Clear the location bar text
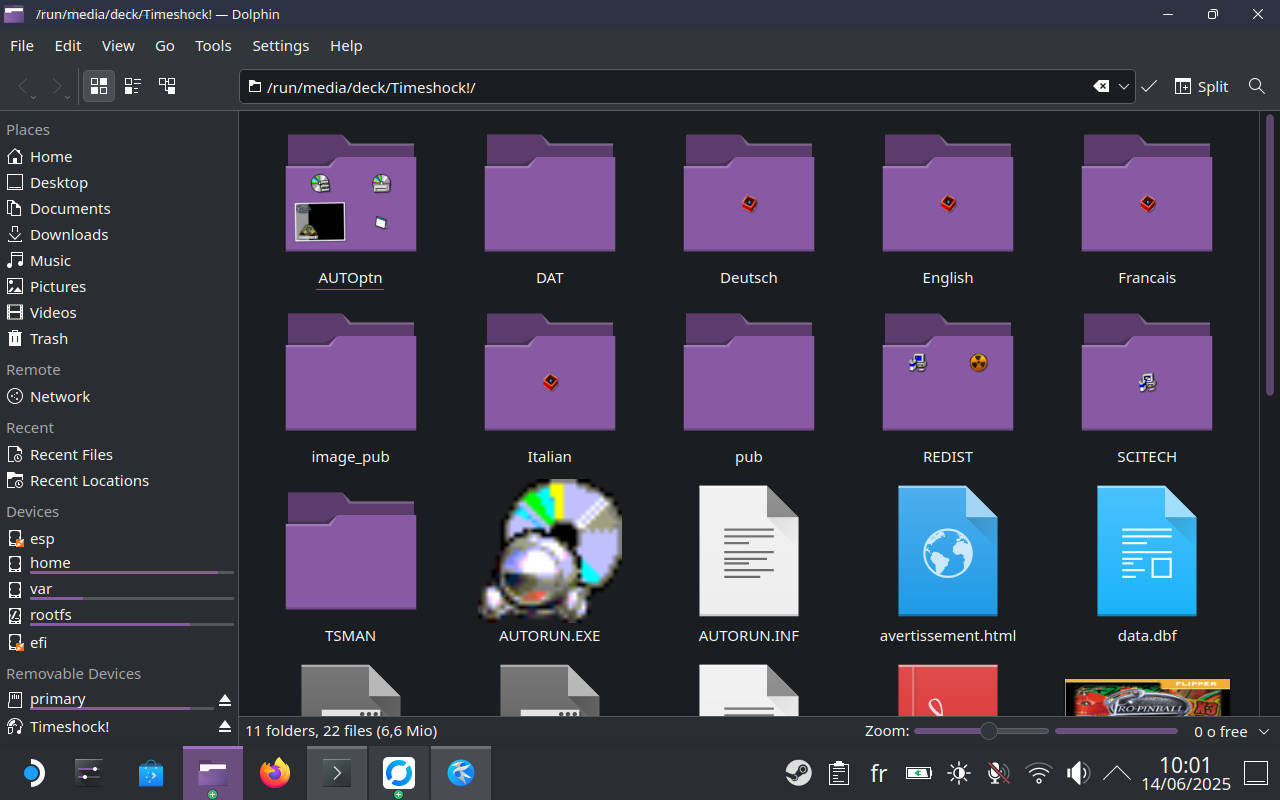The height and width of the screenshot is (800, 1280). tap(1101, 87)
